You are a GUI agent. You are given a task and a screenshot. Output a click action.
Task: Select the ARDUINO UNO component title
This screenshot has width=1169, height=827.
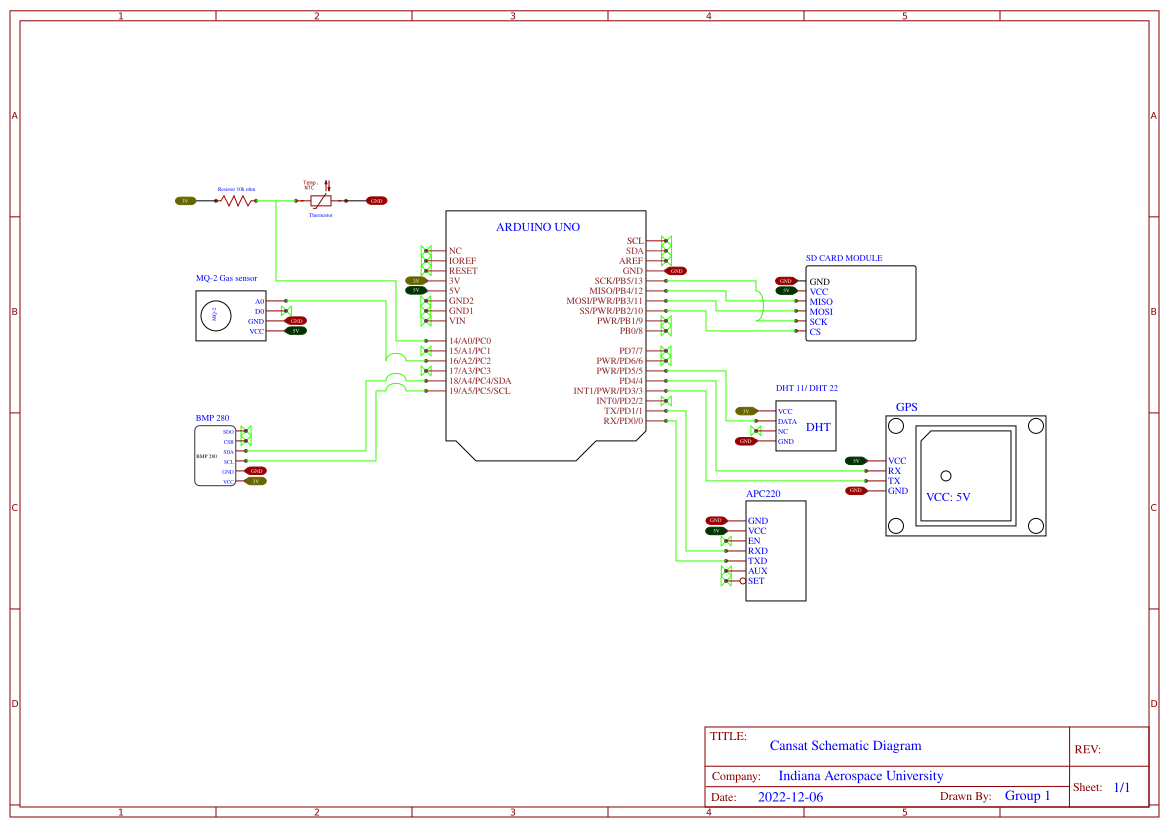538,227
